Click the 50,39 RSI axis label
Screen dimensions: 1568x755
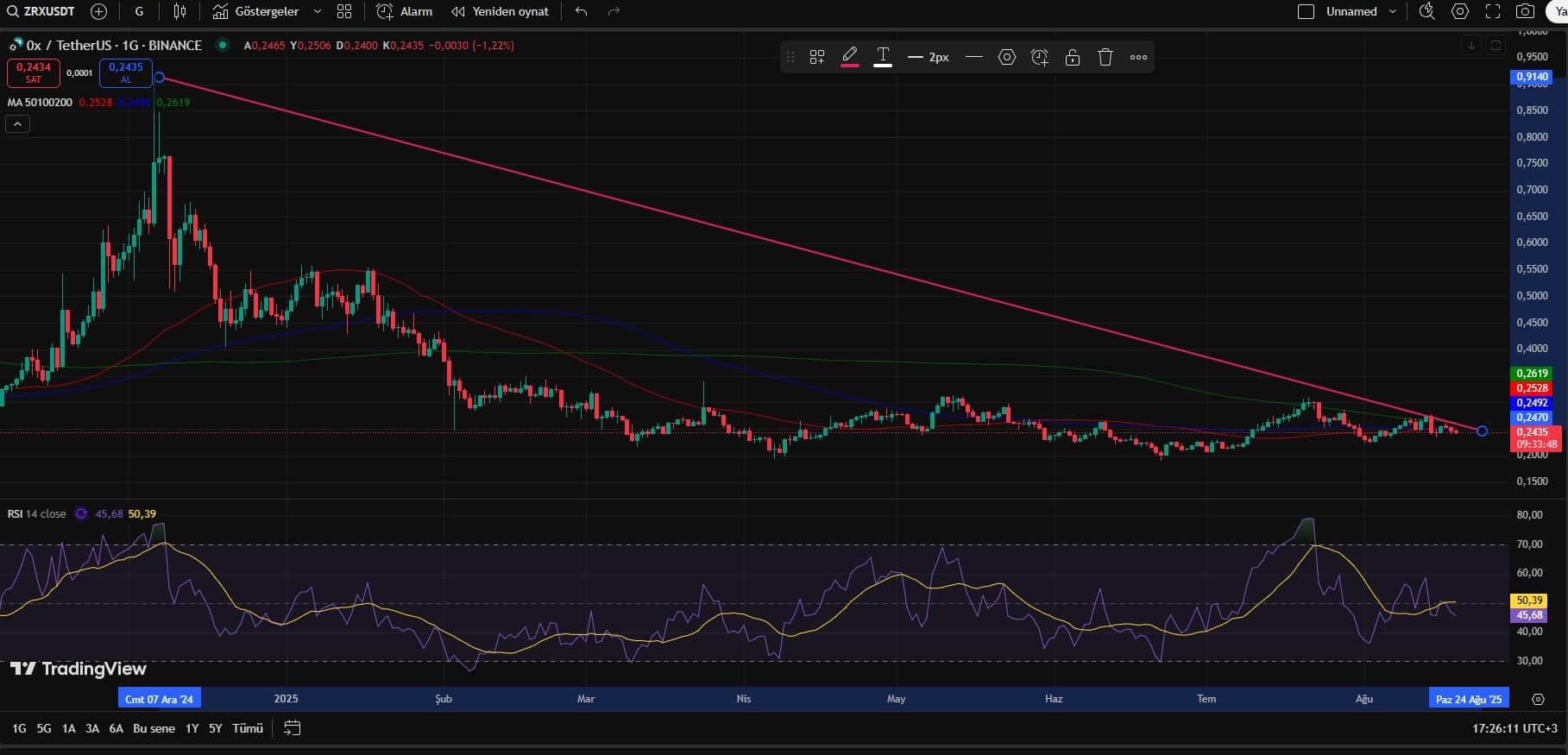(x=1528, y=601)
